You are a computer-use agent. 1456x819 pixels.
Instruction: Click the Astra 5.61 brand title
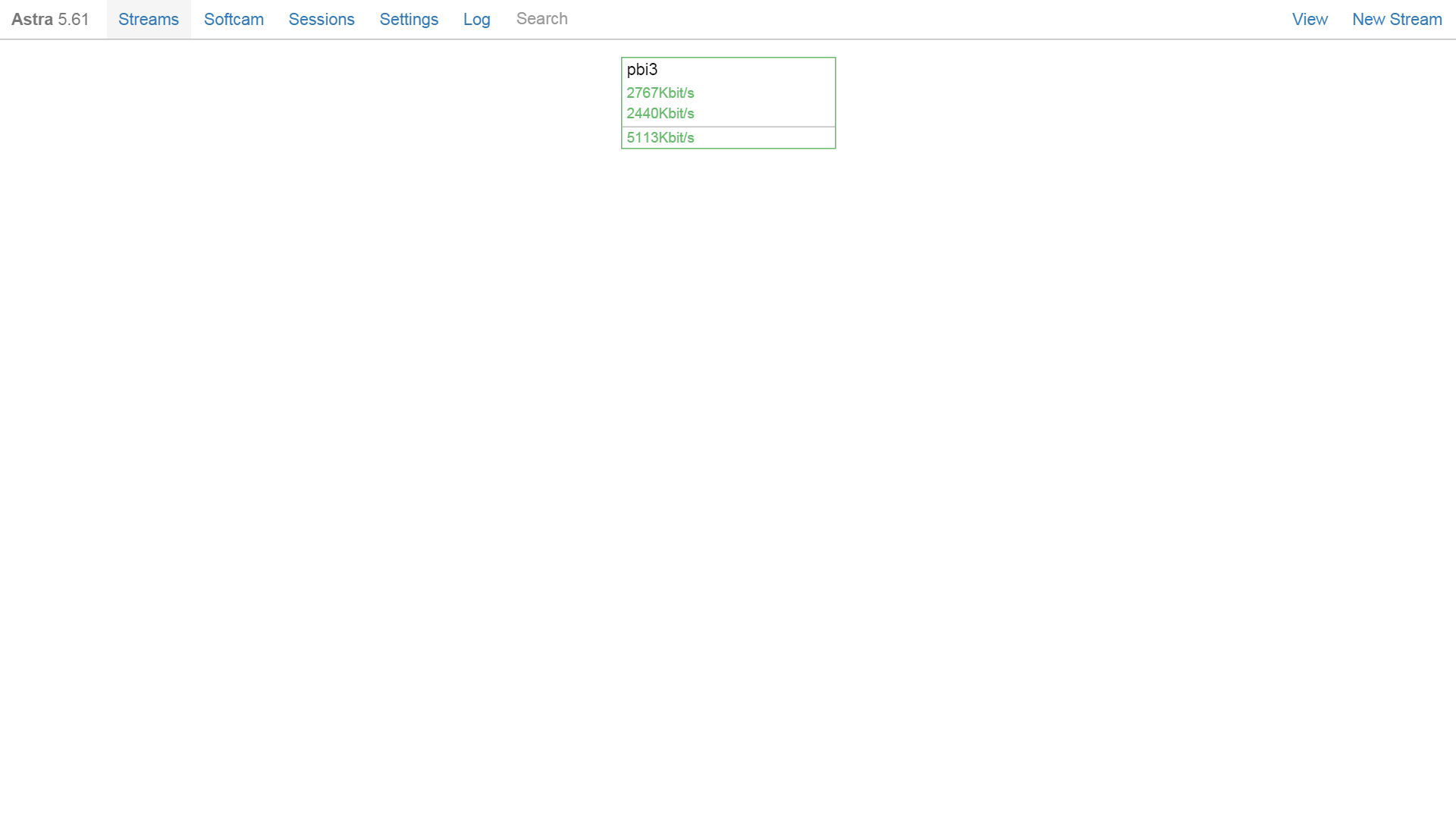[x=50, y=19]
